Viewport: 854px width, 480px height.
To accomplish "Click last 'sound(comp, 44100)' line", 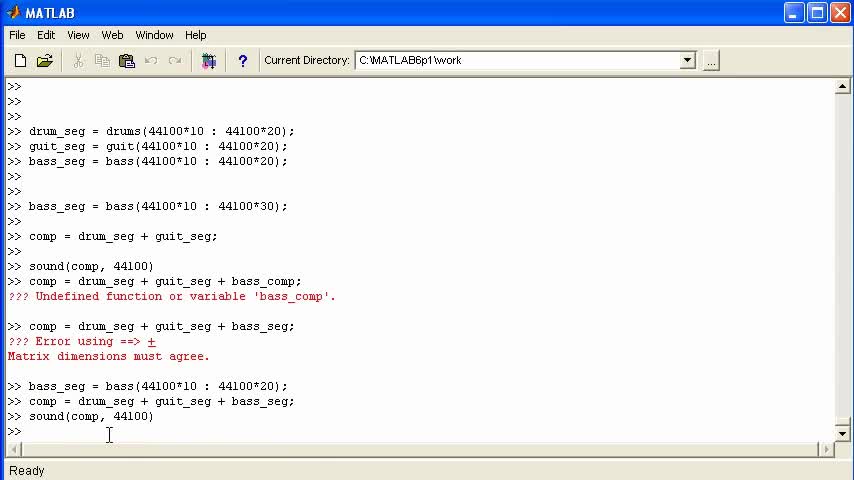I will coord(92,416).
